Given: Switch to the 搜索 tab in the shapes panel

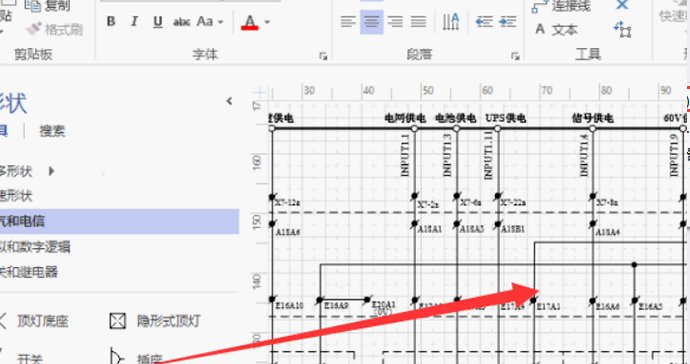Looking at the screenshot, I should 52,131.
